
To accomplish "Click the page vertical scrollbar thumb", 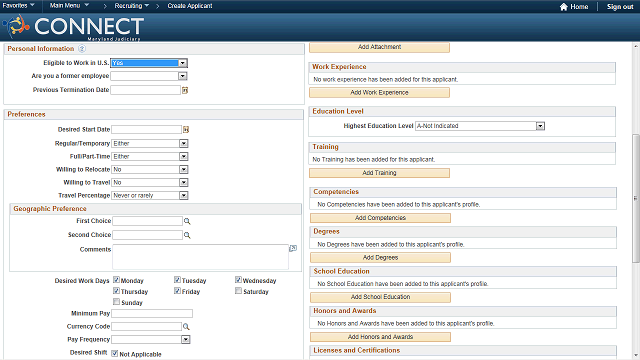I will tap(636, 198).
